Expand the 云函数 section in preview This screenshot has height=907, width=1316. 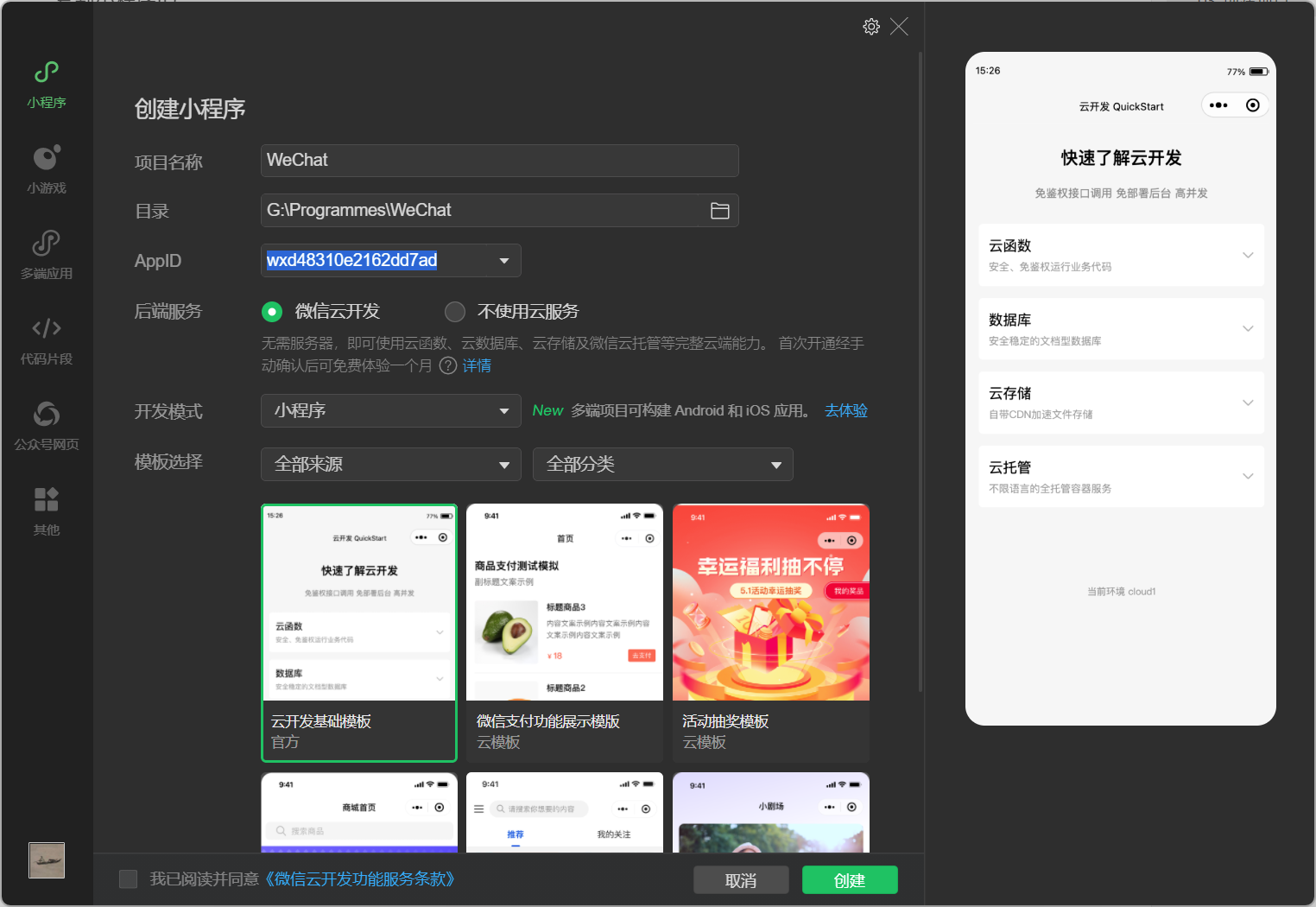pyautogui.click(x=1121, y=255)
